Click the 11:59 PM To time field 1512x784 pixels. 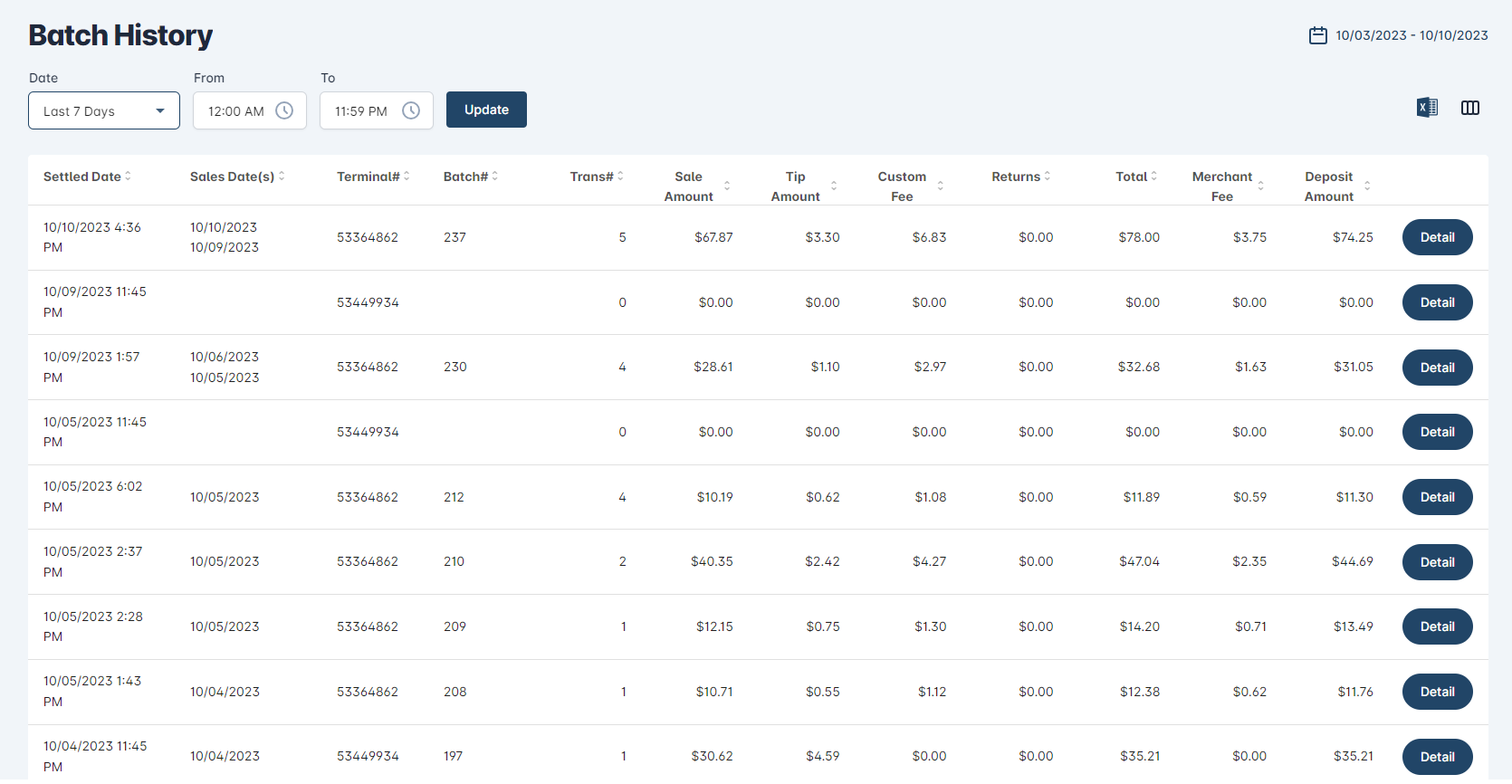point(361,111)
